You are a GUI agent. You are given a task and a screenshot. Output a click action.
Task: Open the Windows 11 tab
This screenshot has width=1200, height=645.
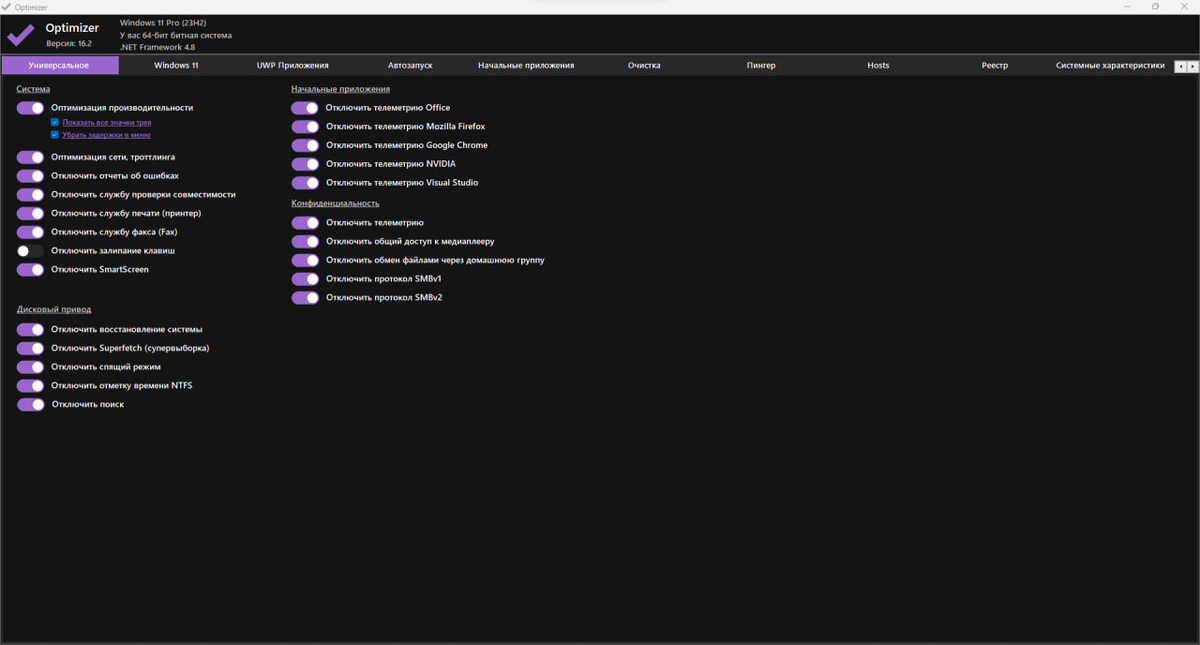pyautogui.click(x=176, y=66)
